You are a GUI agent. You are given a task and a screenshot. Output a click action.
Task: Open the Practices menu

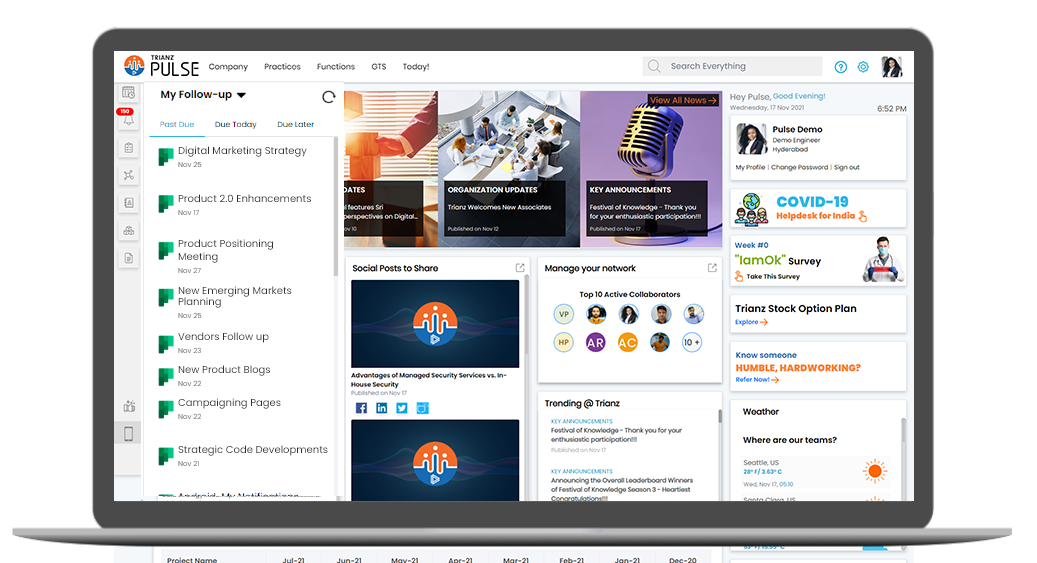click(282, 67)
